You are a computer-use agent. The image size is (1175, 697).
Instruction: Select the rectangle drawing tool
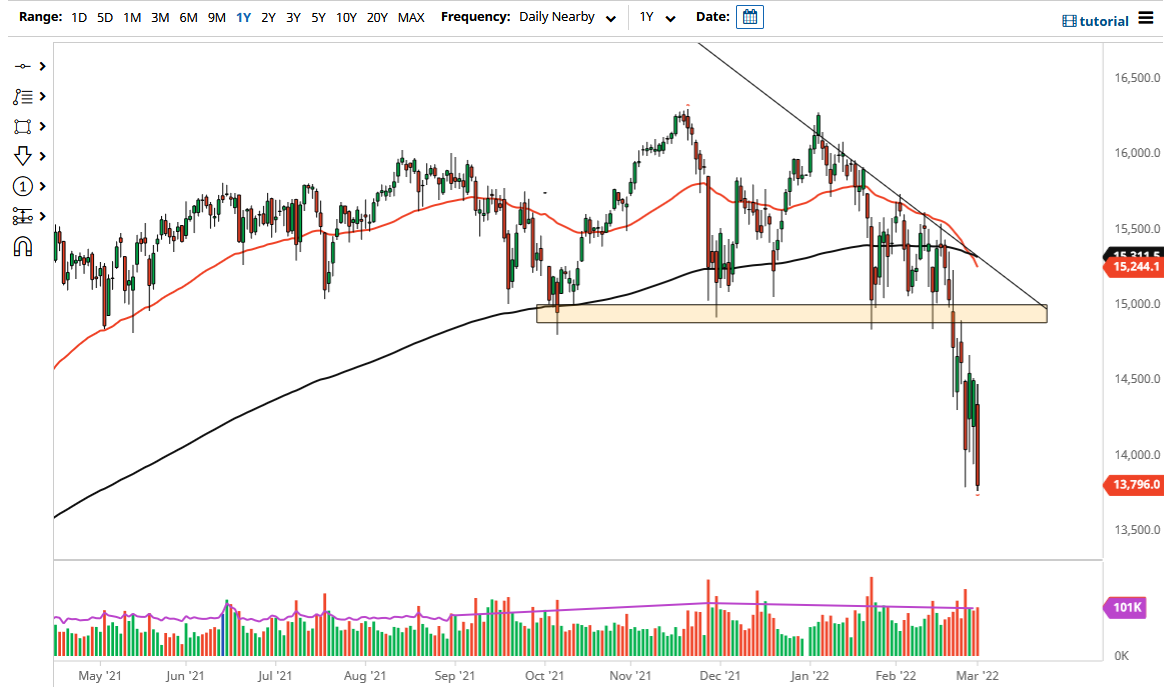coord(22,126)
